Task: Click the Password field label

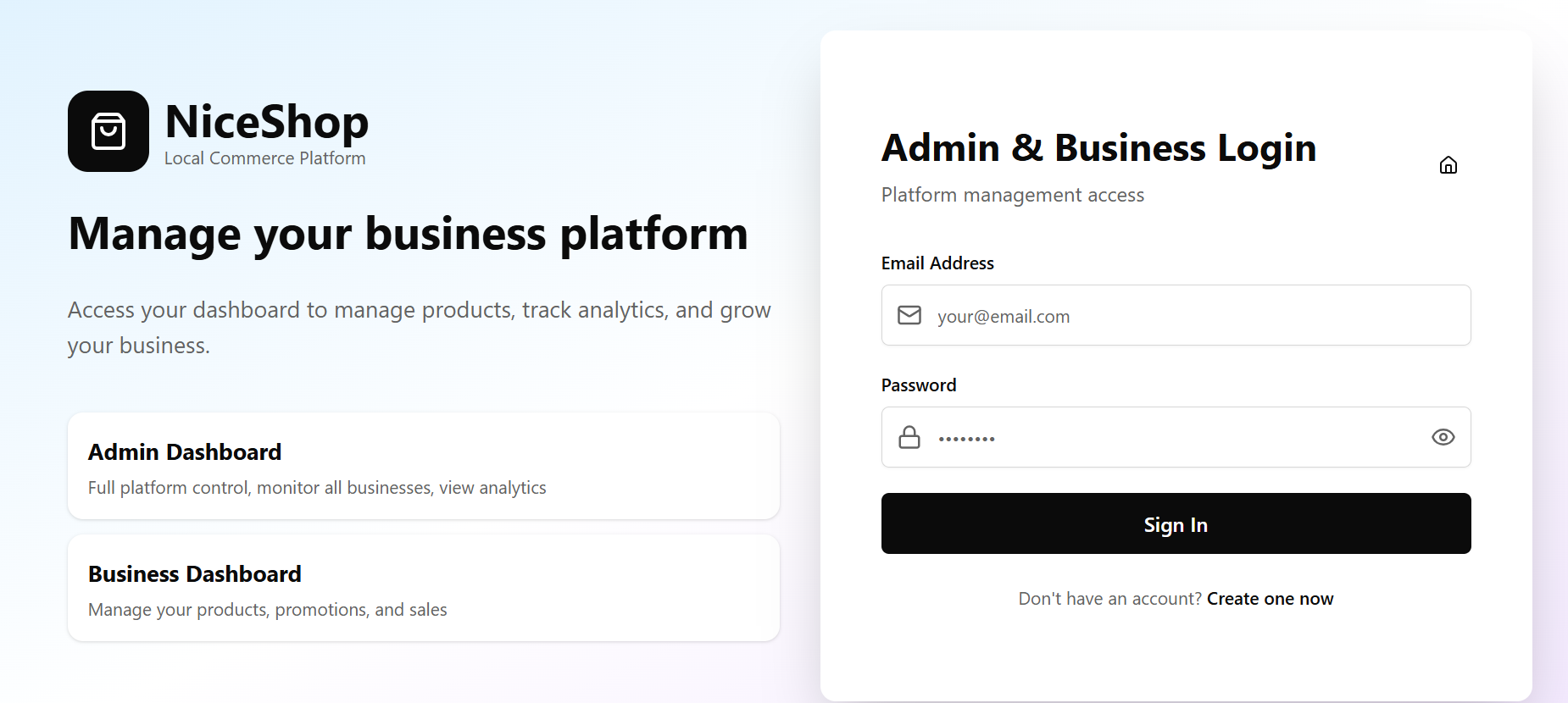Action: (919, 385)
